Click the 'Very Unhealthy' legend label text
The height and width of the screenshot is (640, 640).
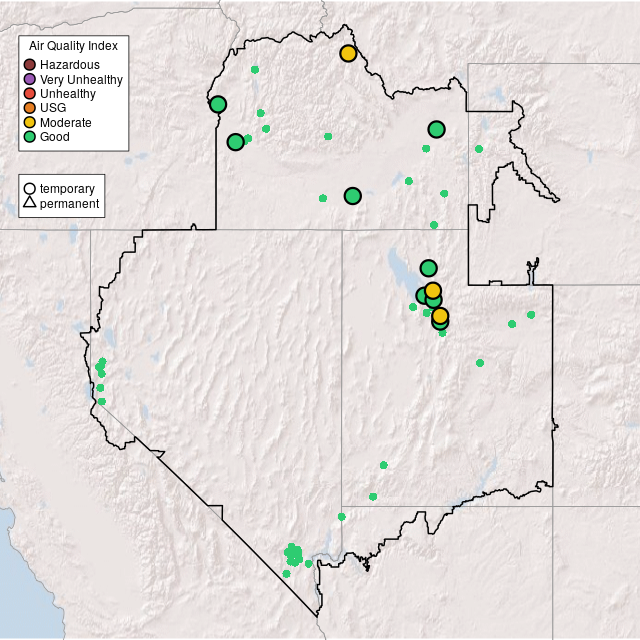(x=81, y=79)
